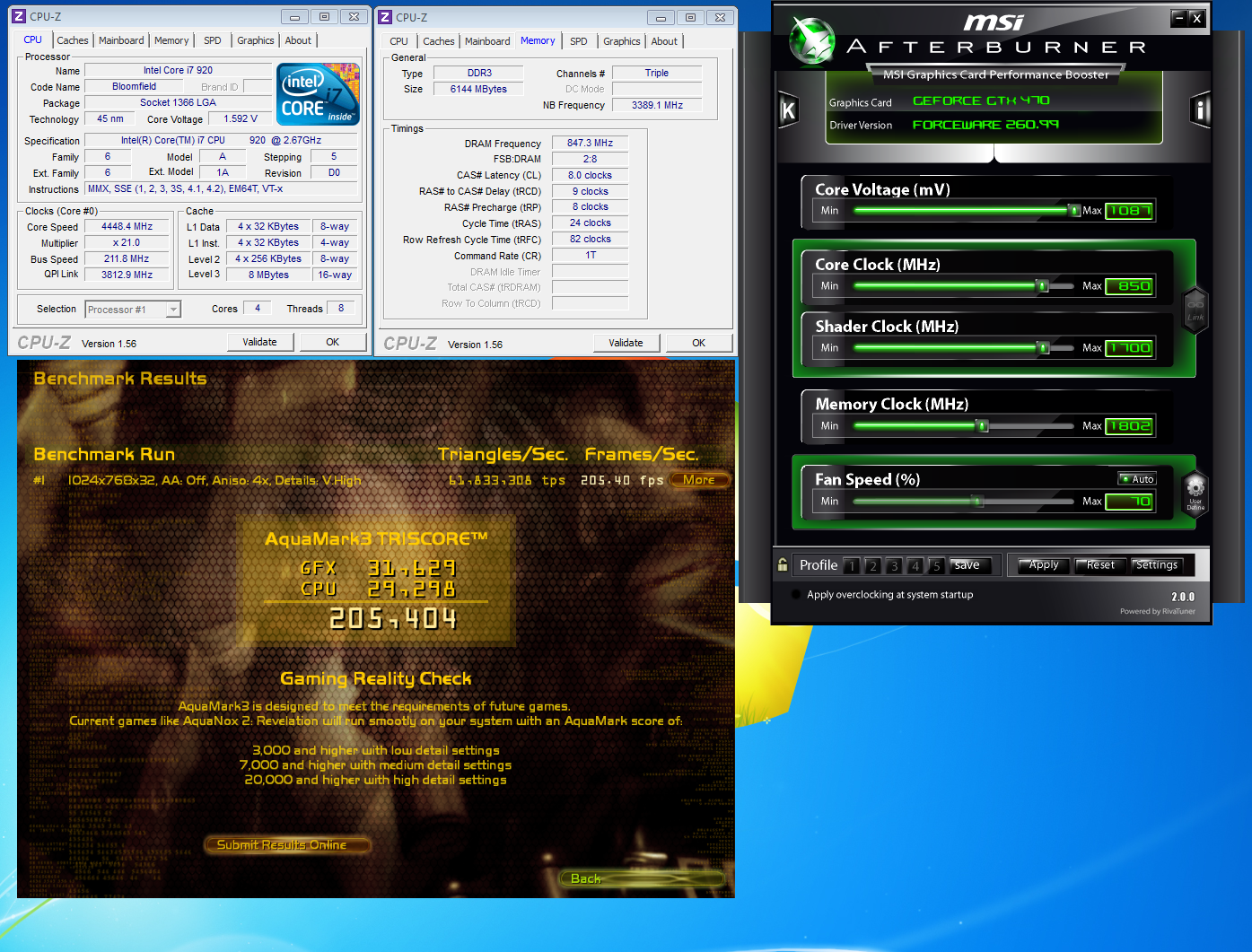Click the Memory Clock value field 1802
Screen dimensions: 1252x952
[x=1129, y=426]
